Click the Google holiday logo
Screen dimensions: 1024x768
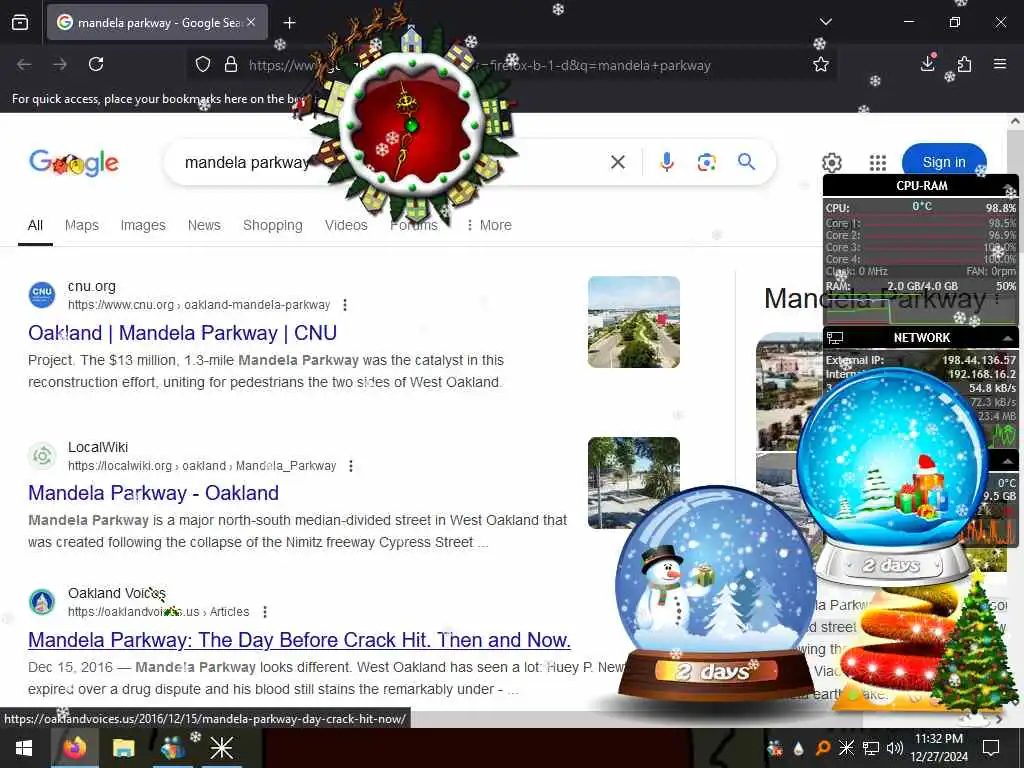point(74,163)
